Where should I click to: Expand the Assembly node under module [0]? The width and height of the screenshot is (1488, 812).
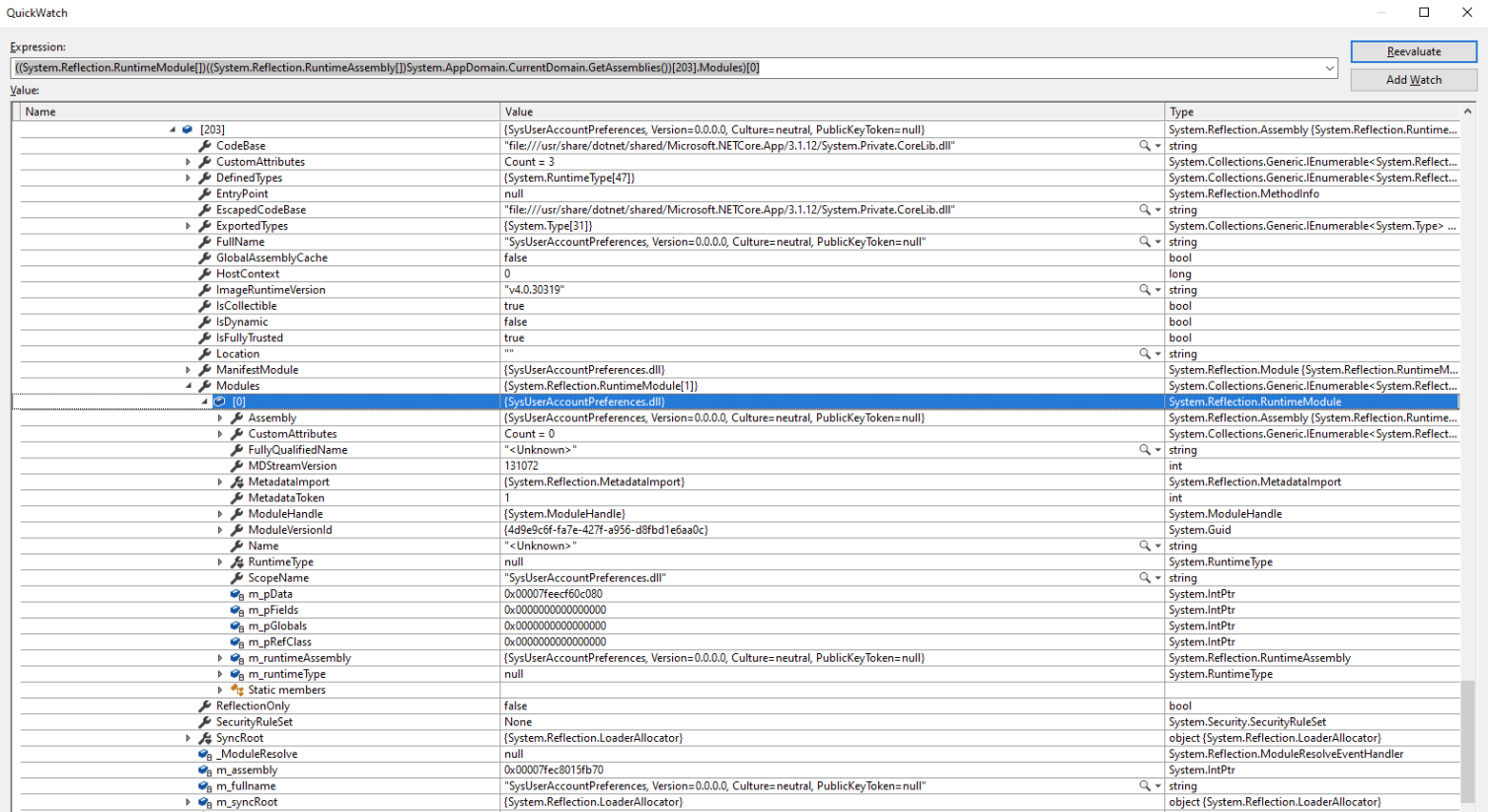(x=221, y=417)
